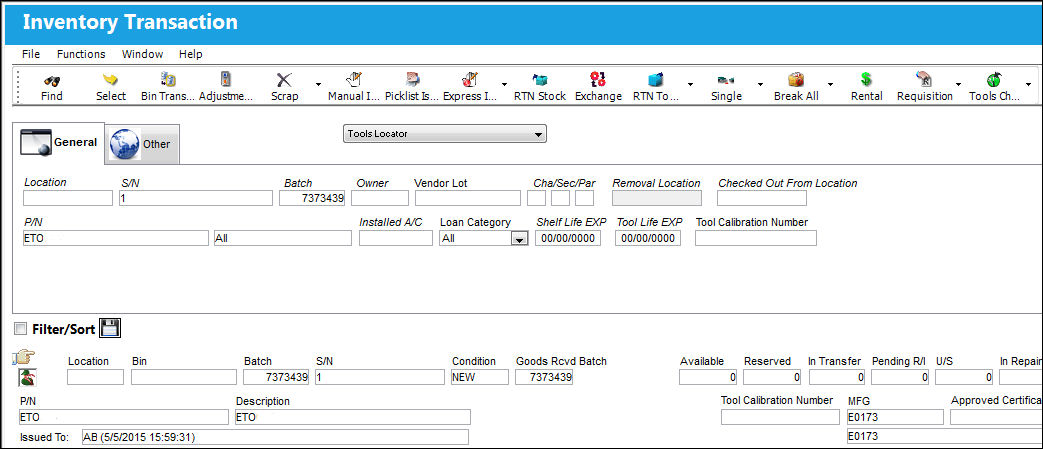The height and width of the screenshot is (449, 1043).
Task: Click the person icon beside the Location field
Action: point(27,377)
